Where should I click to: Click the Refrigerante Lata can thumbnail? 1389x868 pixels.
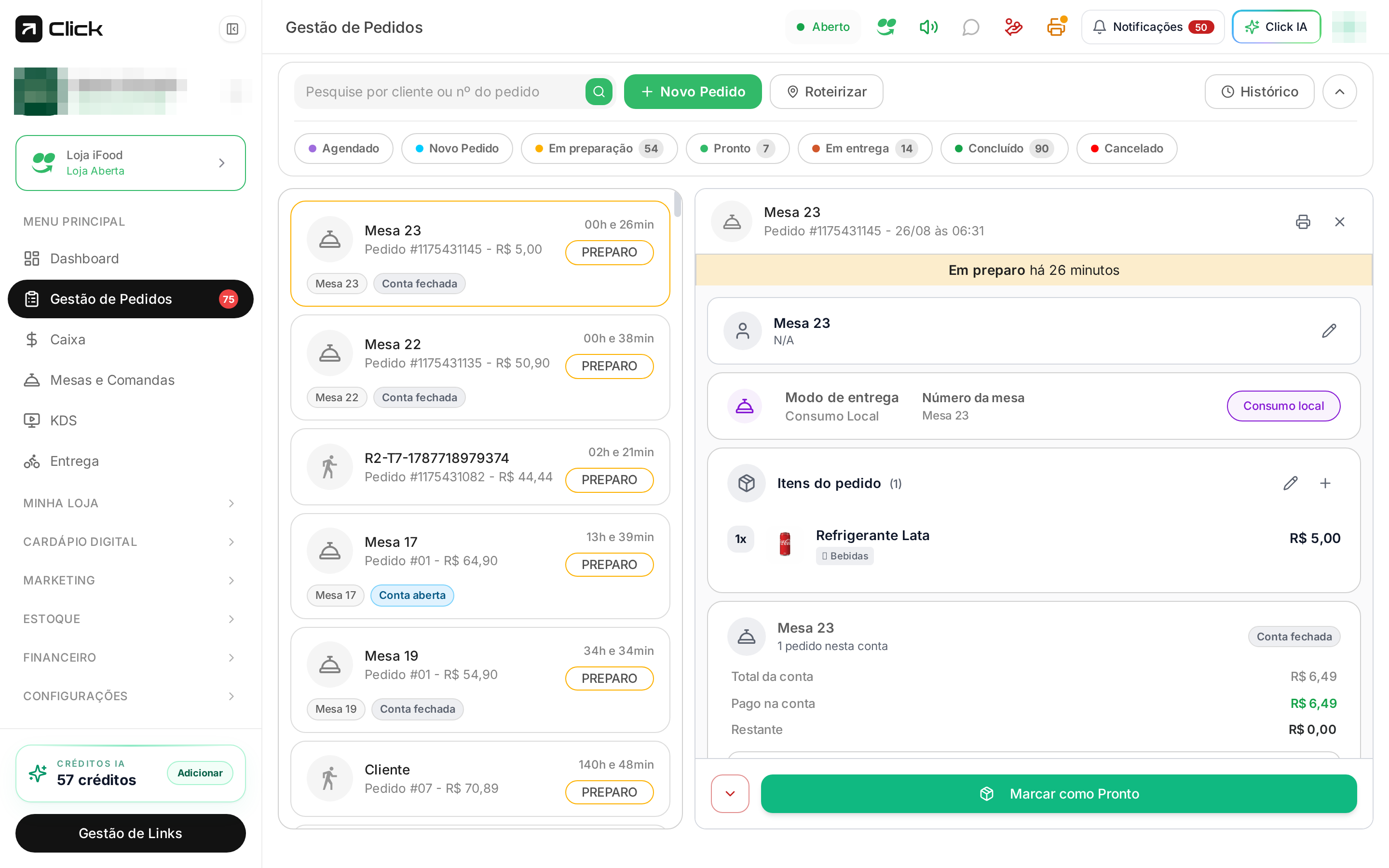pos(785,543)
